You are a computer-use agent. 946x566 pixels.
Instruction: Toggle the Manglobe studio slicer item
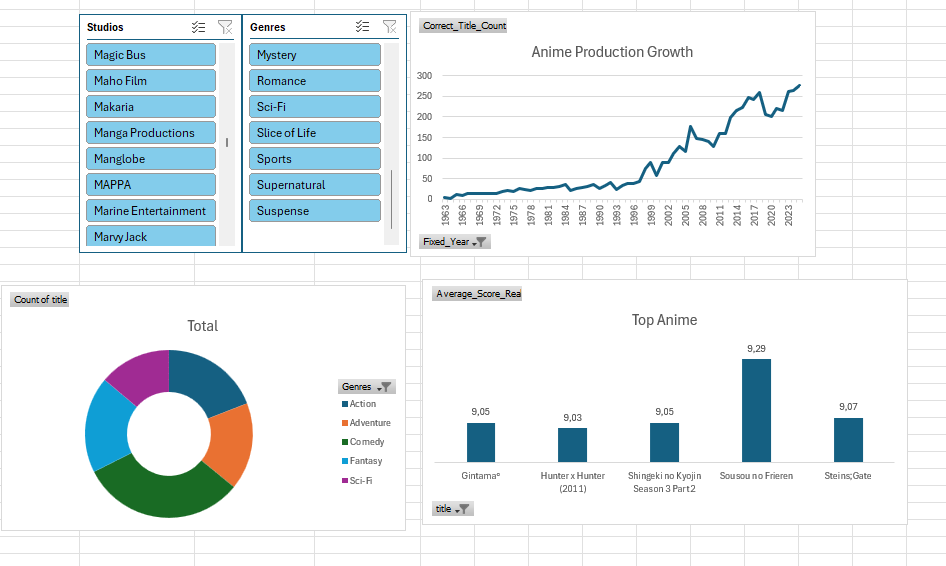coord(151,159)
